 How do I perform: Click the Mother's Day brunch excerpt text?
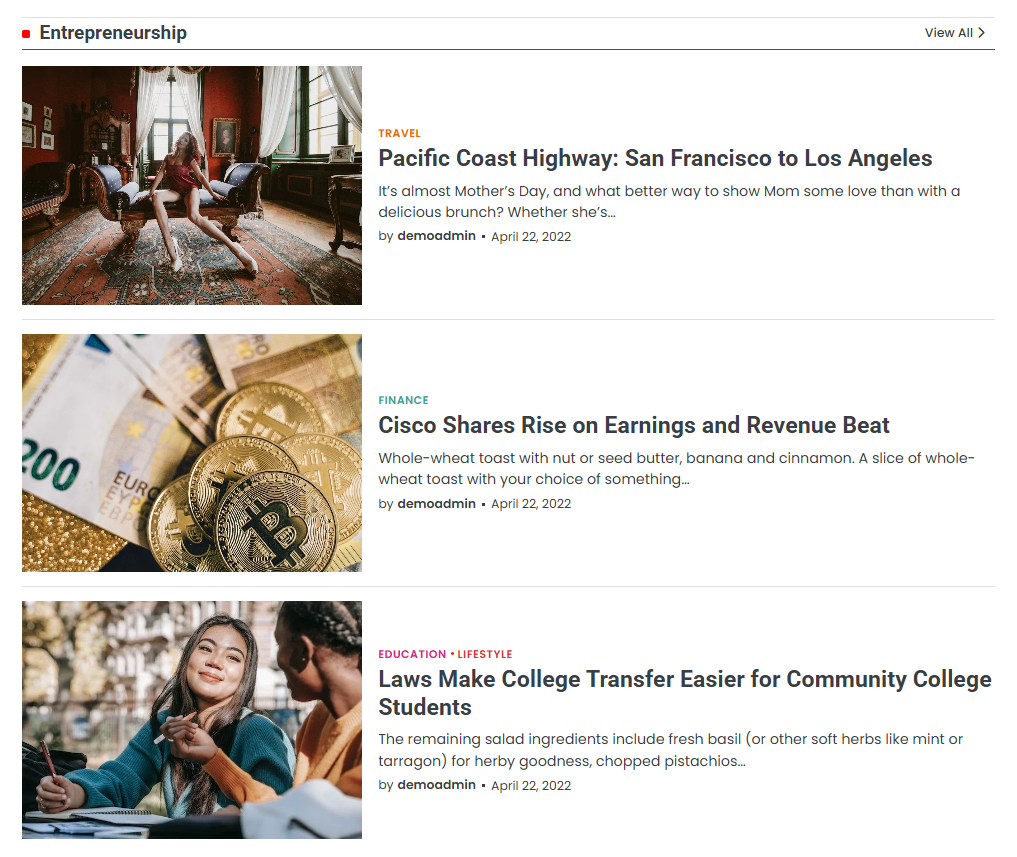pos(669,202)
